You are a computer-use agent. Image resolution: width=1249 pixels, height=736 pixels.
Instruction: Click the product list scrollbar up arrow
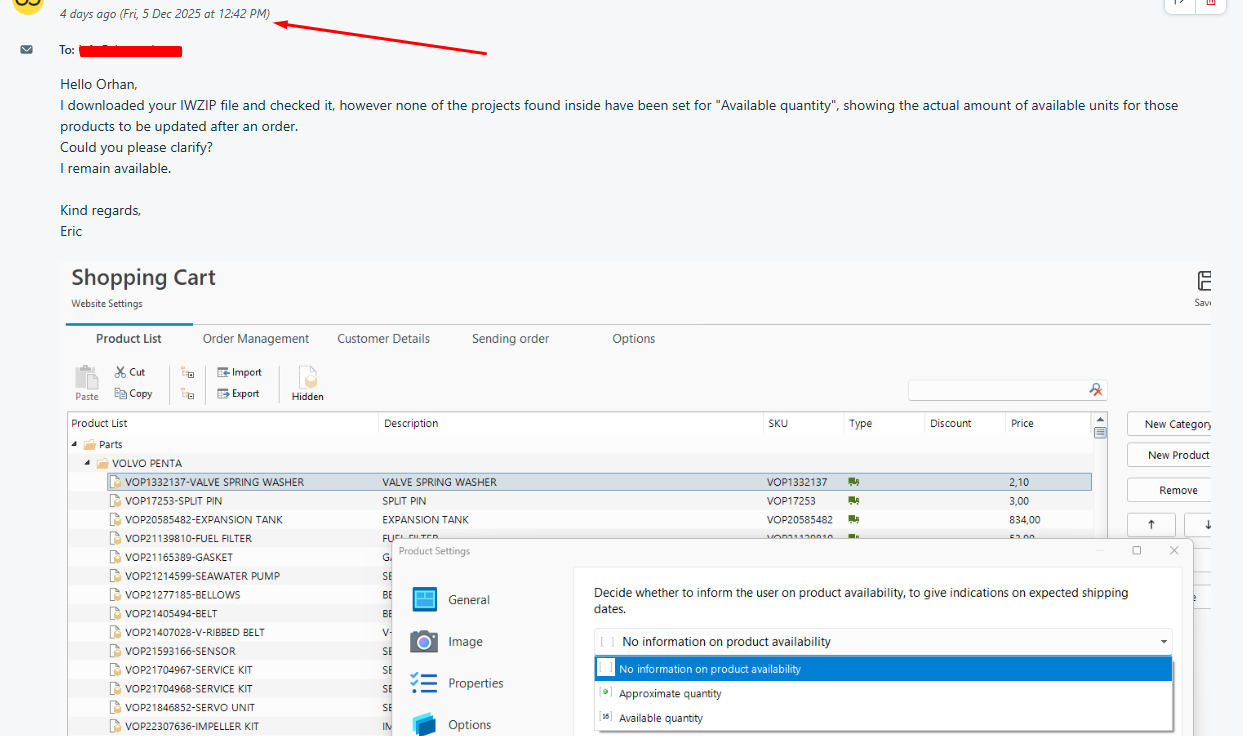[x=1100, y=420]
